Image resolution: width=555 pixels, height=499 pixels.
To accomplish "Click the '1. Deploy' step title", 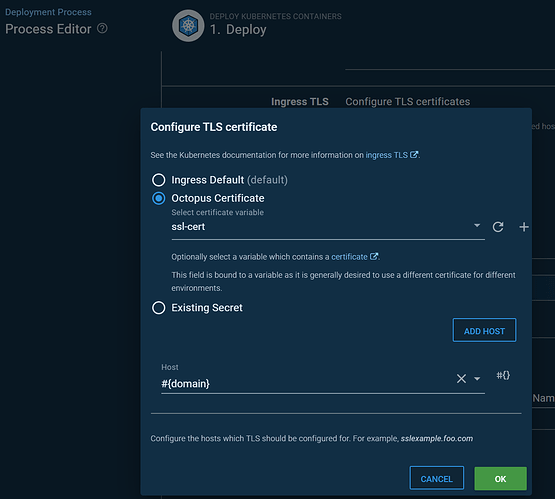I will [238, 29].
